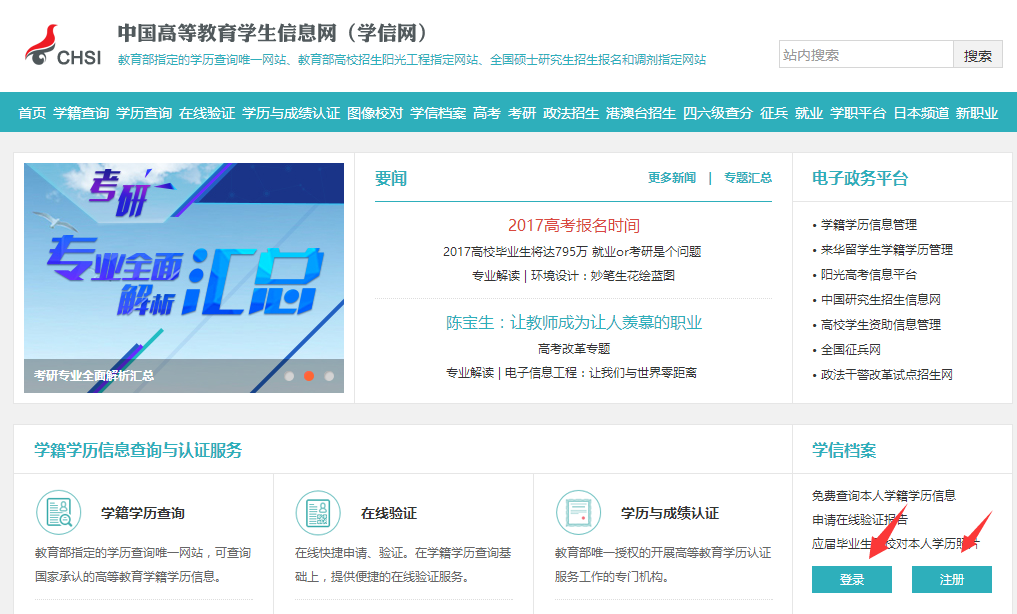Screen dimensions: 1017x614
Task: Open the 更多新闻 link
Action: 672,178
